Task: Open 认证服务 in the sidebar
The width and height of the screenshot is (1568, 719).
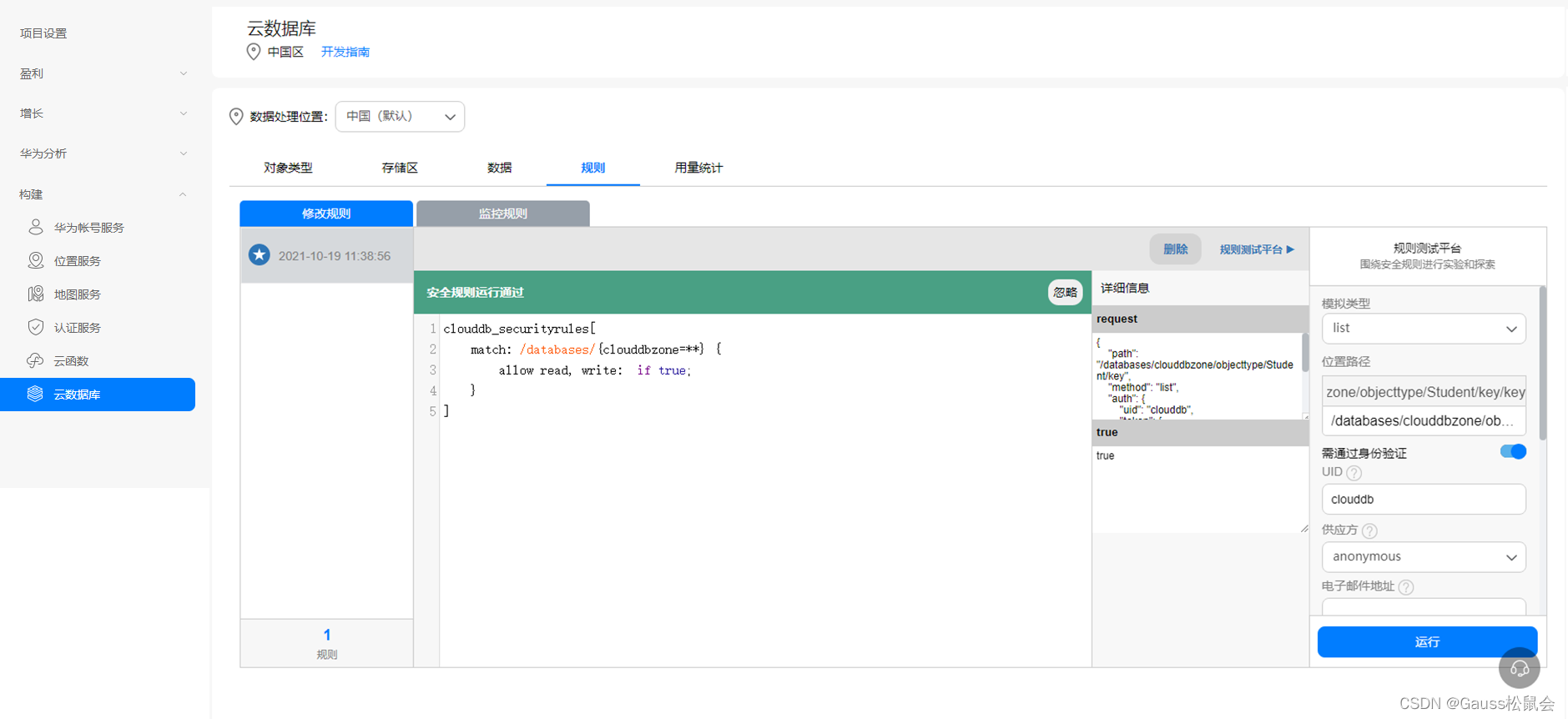Action: pyautogui.click(x=78, y=328)
